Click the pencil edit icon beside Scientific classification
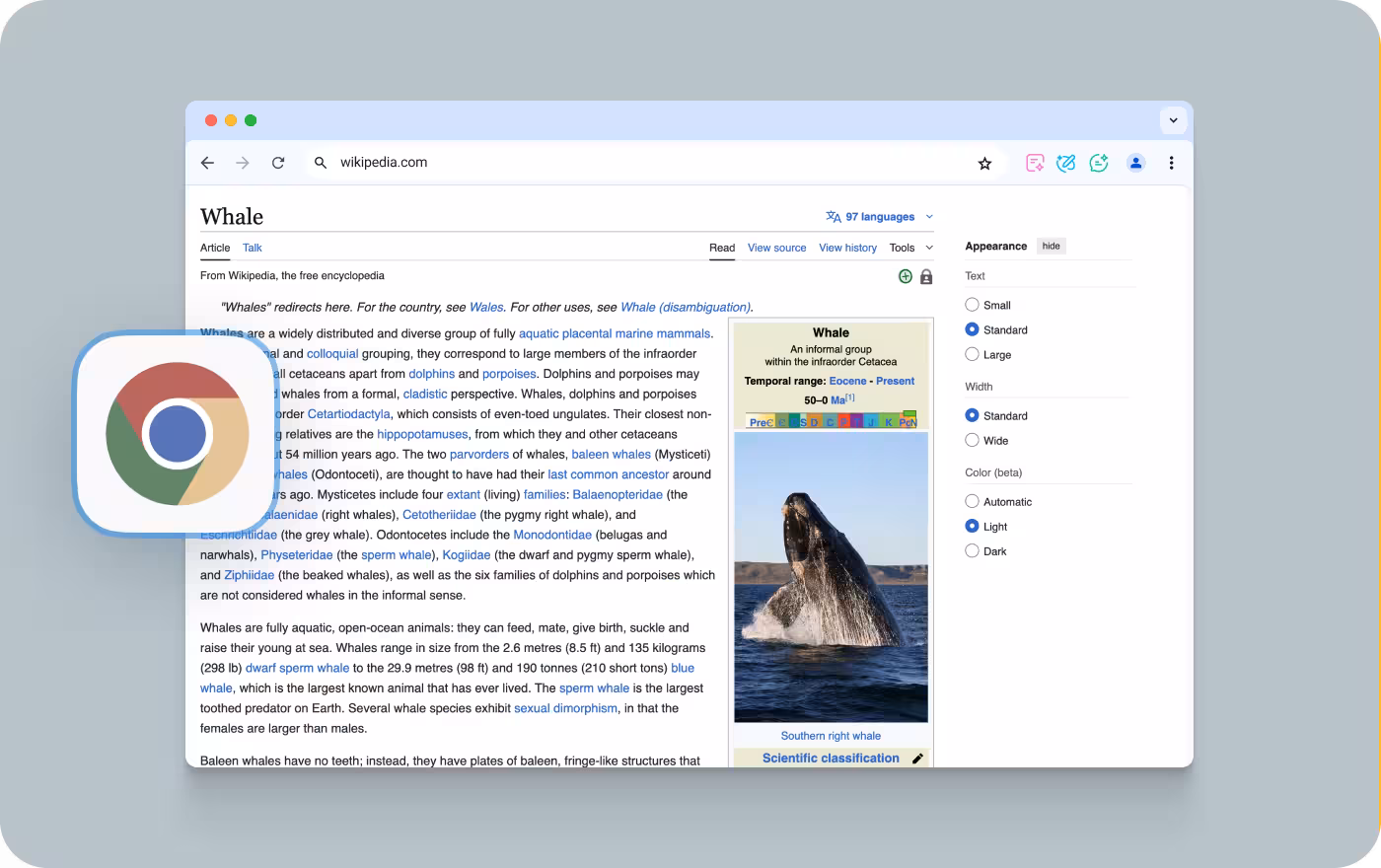 [917, 759]
